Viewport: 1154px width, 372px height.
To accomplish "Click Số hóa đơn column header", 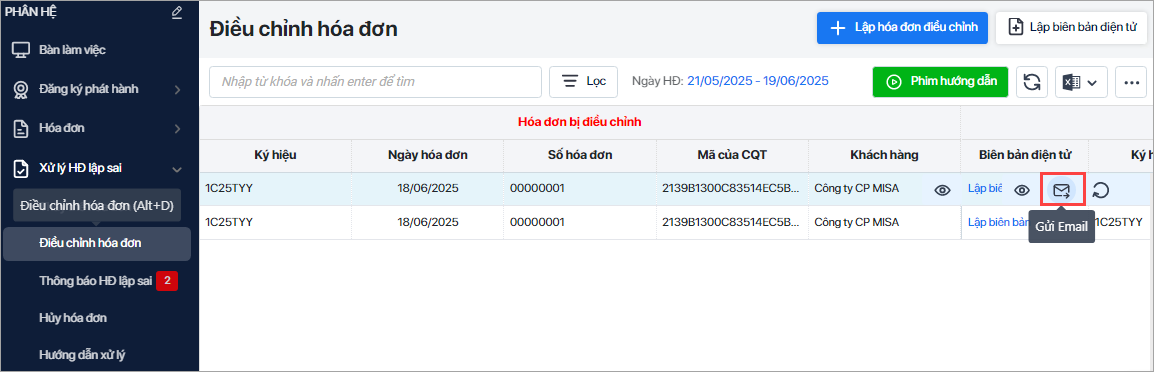I will pos(580,155).
